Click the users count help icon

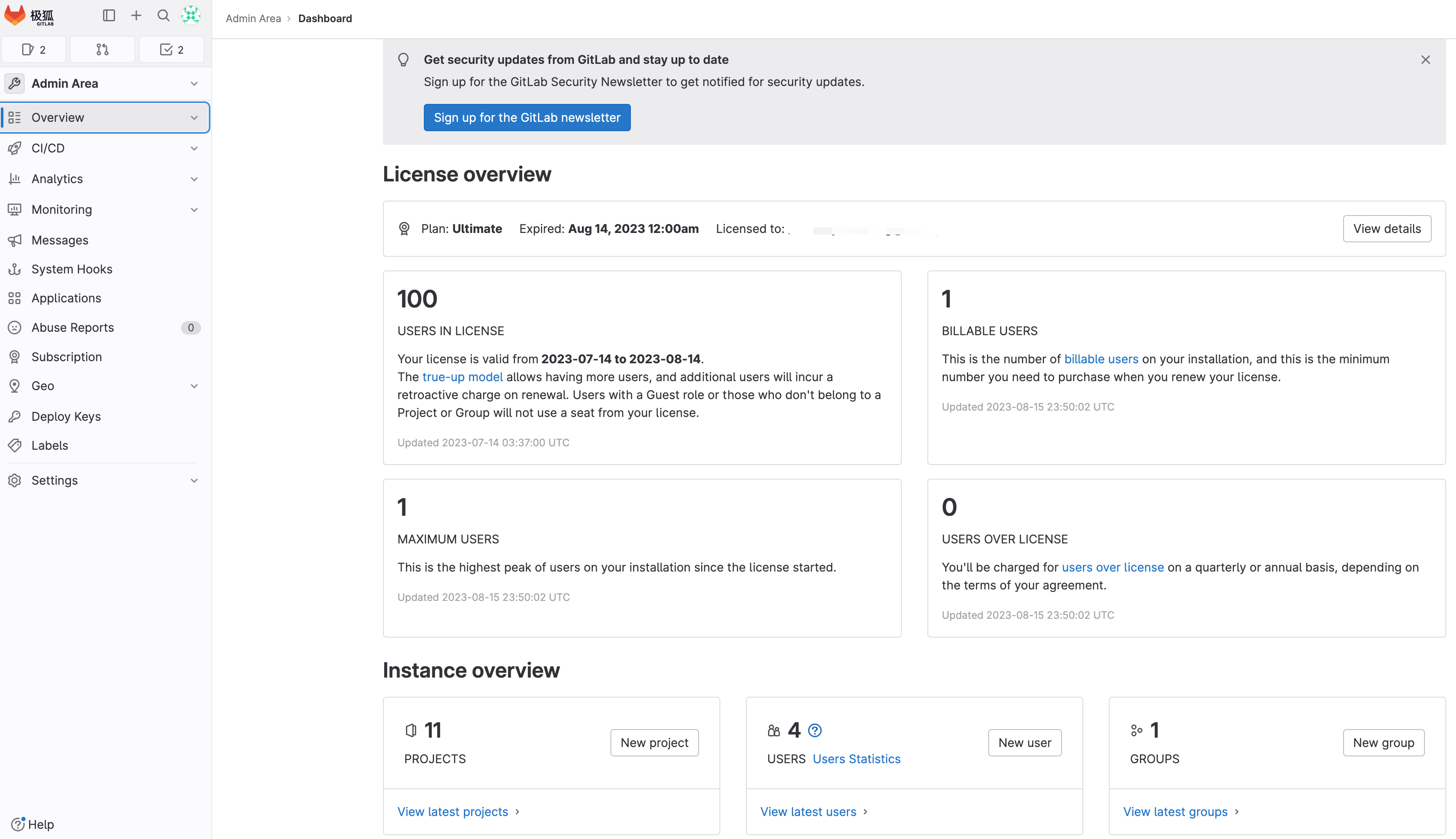(x=815, y=731)
